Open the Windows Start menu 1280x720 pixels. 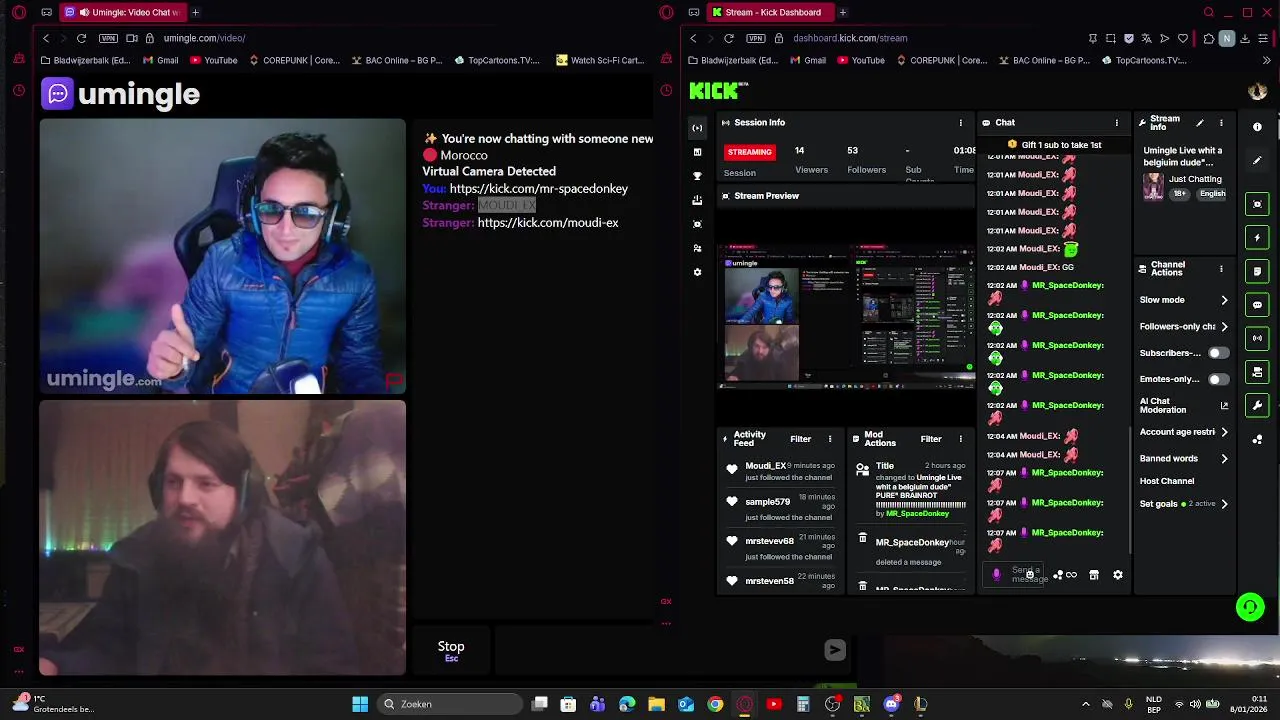[360, 704]
